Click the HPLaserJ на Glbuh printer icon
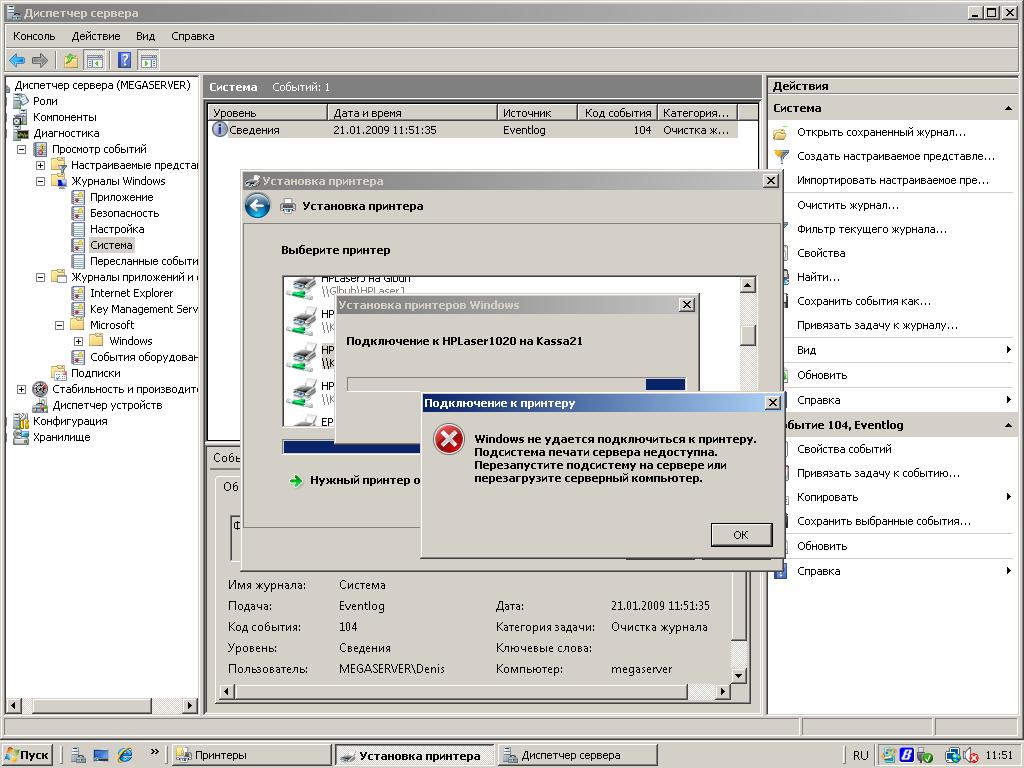The image size is (1024, 768). (304, 286)
